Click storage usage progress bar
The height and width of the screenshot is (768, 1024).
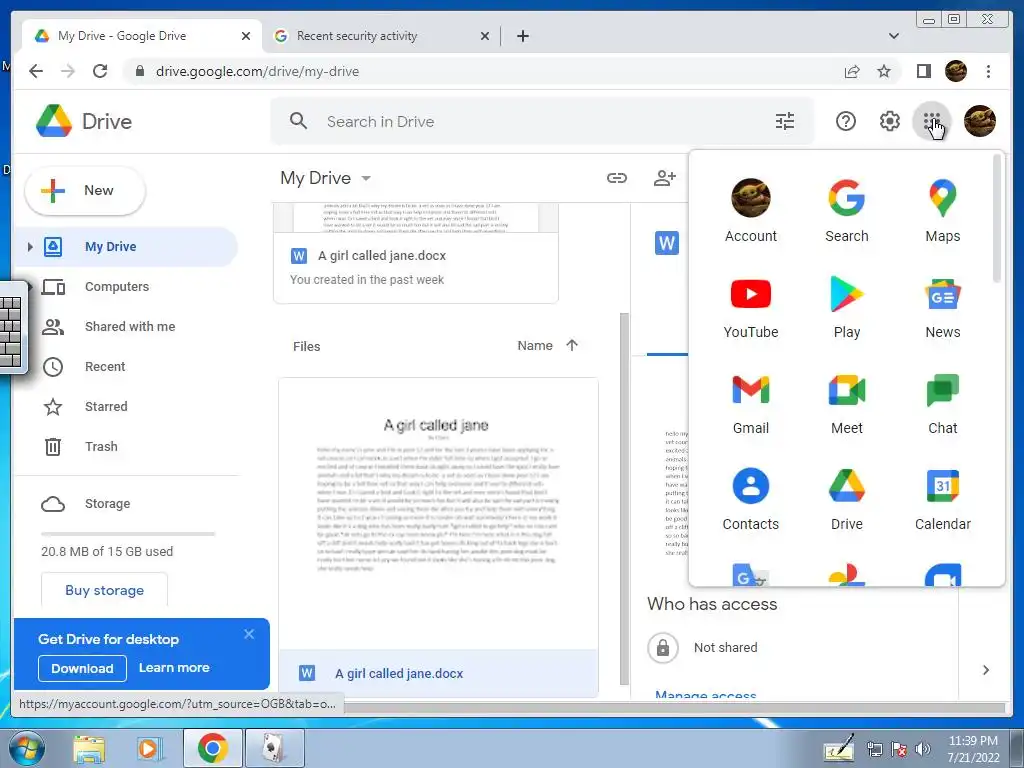(x=128, y=534)
